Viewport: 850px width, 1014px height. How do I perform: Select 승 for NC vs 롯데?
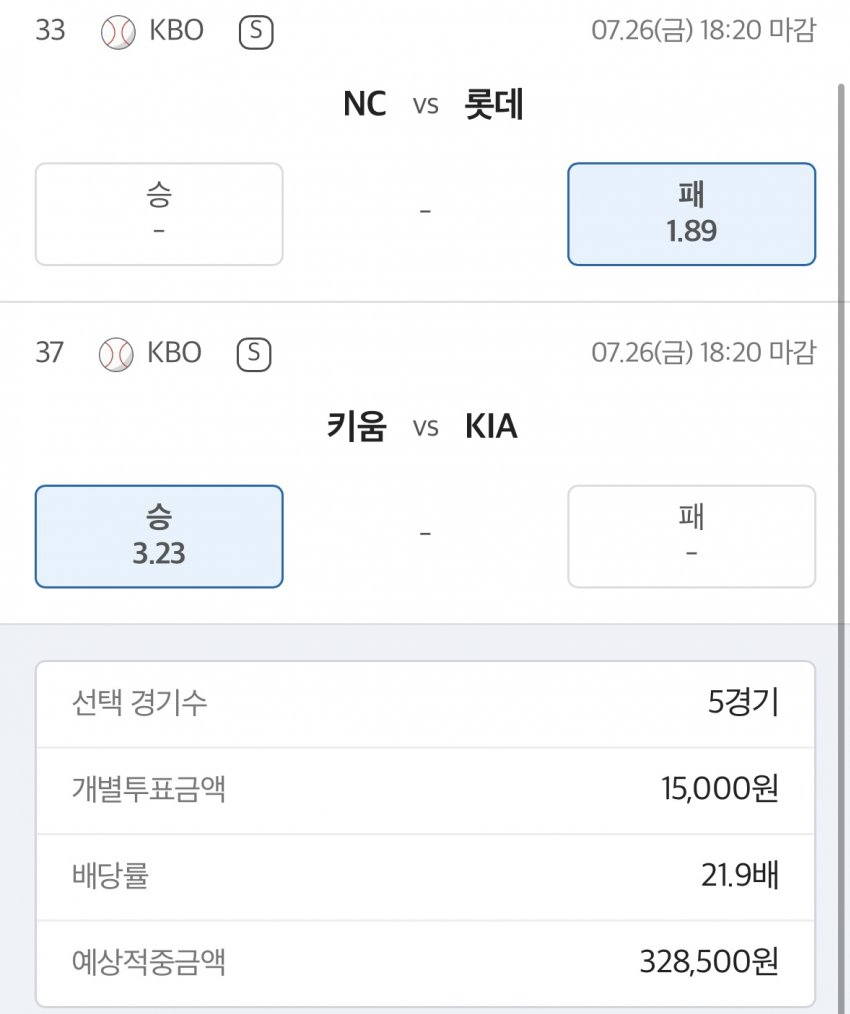tap(159, 214)
